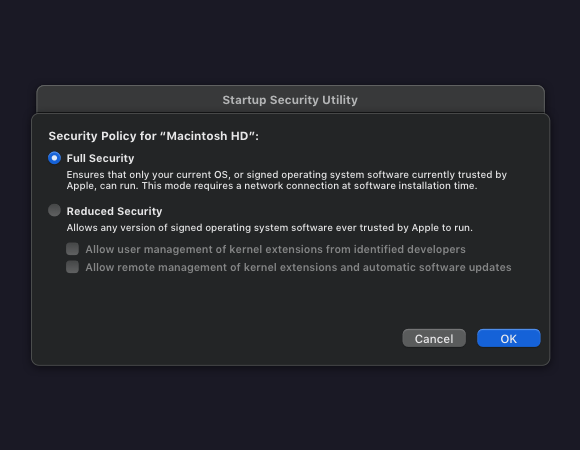580x450 pixels.
Task: Click the dark background above the dialog window
Action: click(290, 41)
